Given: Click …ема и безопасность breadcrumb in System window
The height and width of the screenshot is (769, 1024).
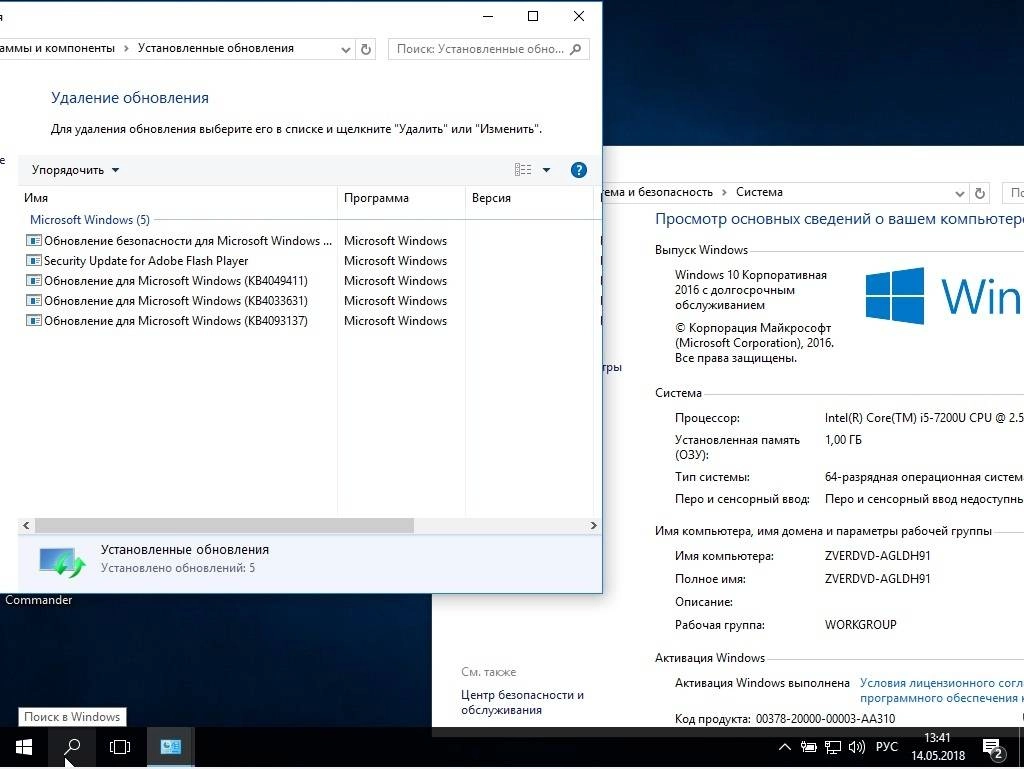Looking at the screenshot, I should [x=657, y=192].
